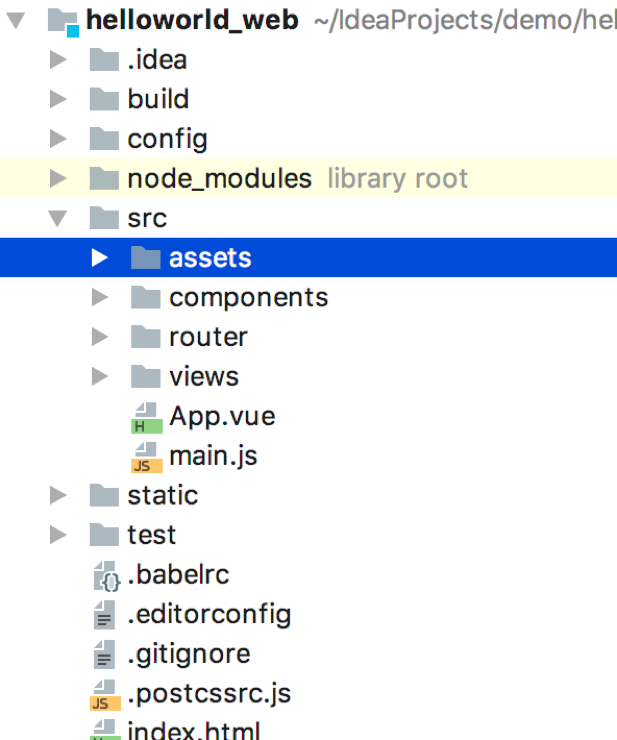Click the main.js JS file icon
Screen dimensions: 617x740
(x=146, y=457)
